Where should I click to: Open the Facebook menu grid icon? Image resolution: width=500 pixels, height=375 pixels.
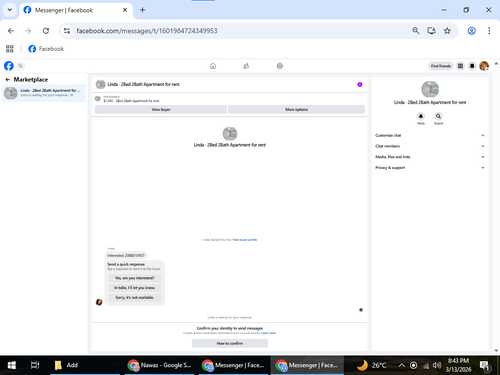click(460, 66)
